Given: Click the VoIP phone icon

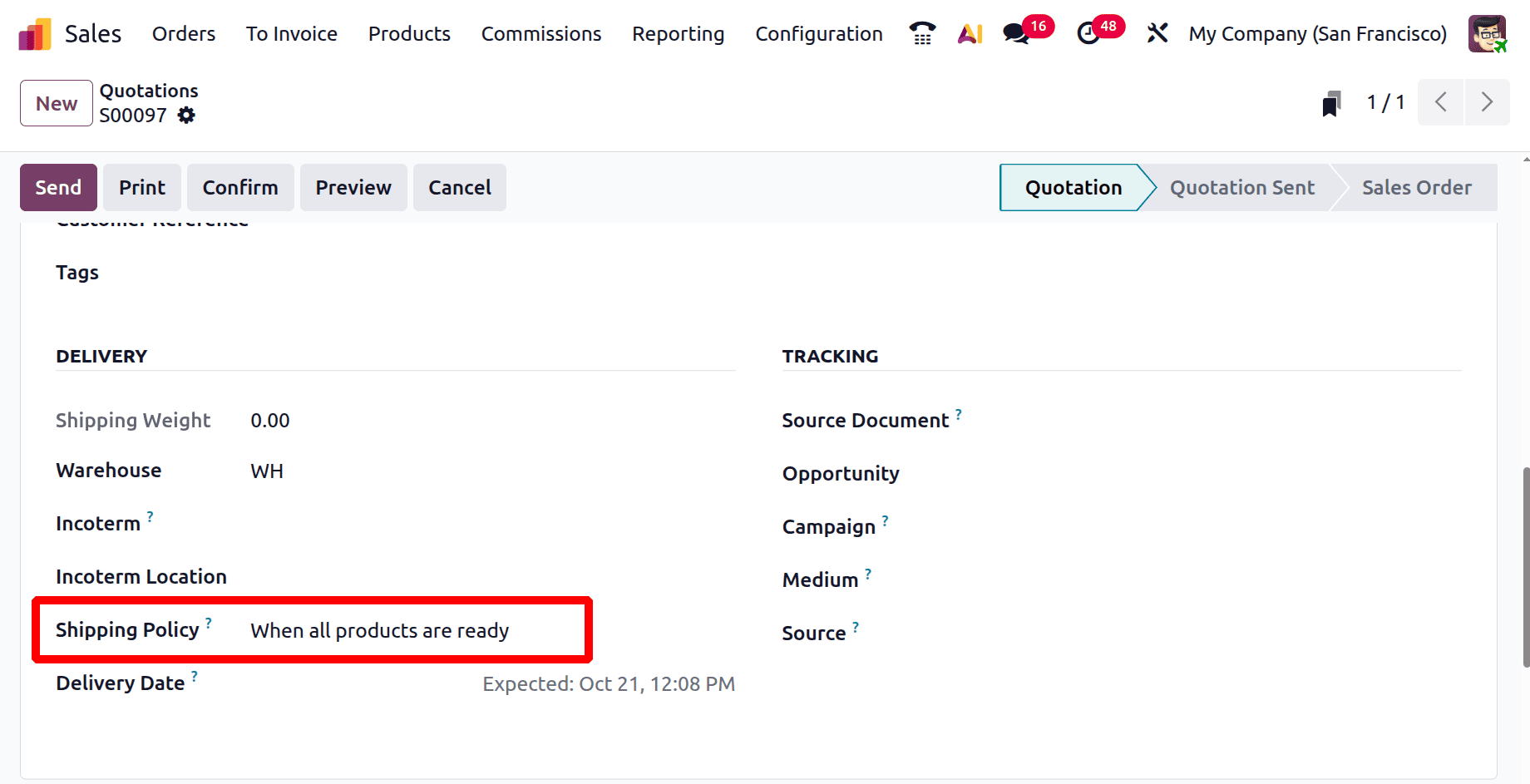Looking at the screenshot, I should [x=922, y=34].
